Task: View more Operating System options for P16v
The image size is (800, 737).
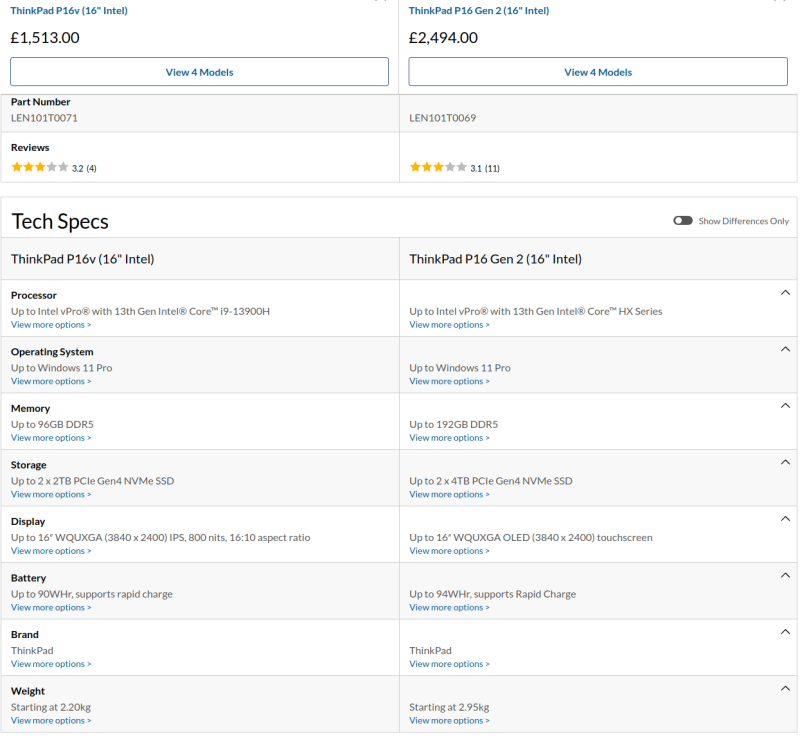Action: (x=51, y=382)
